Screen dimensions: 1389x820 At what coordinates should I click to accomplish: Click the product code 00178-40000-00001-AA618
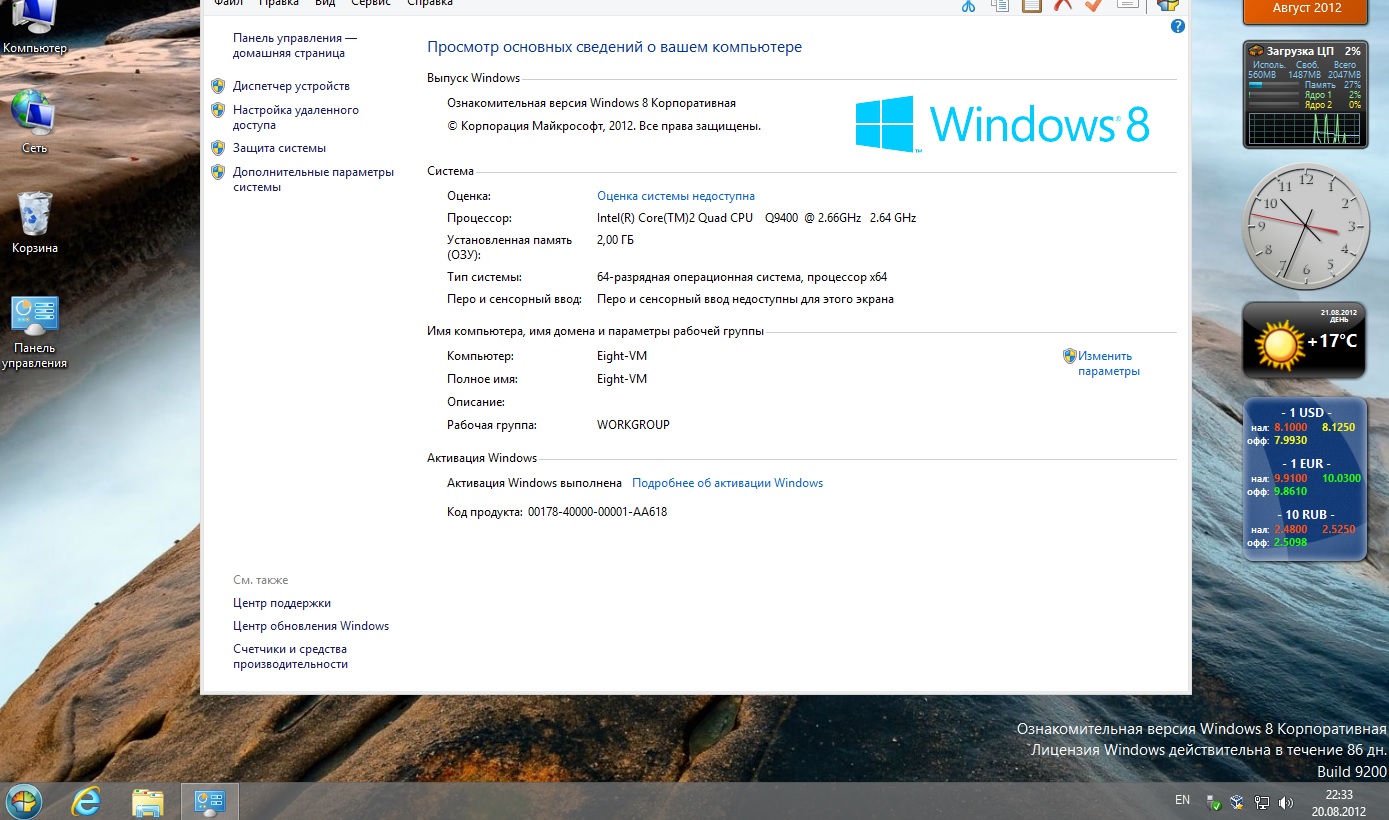pyautogui.click(x=597, y=512)
